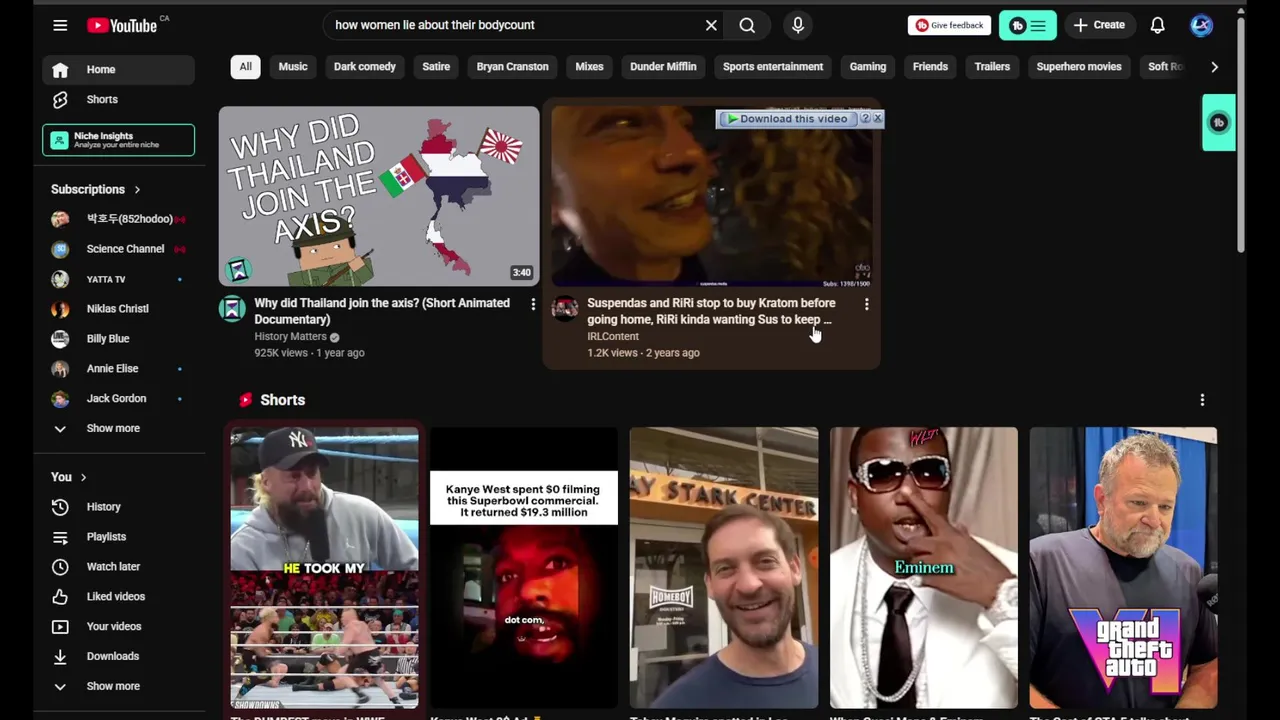Open Suspendas and RiRi video thumbnail
The height and width of the screenshot is (720, 1280).
711,196
